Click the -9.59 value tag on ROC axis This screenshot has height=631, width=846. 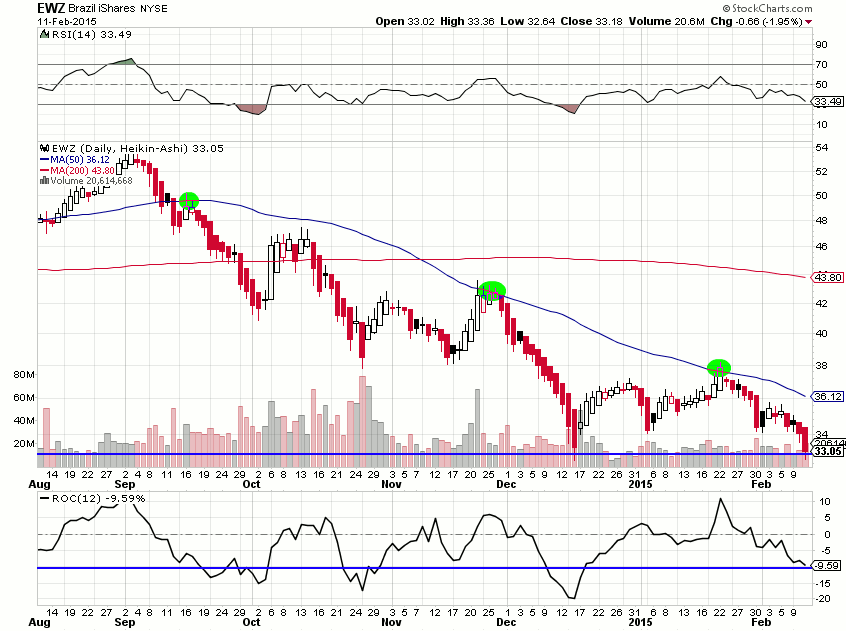tap(827, 565)
